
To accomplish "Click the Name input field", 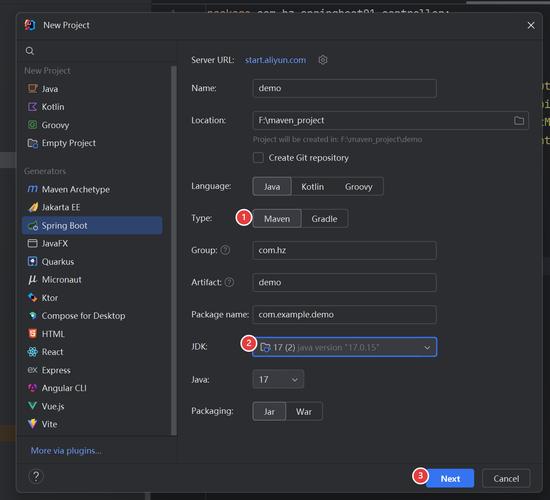I will [x=344, y=88].
